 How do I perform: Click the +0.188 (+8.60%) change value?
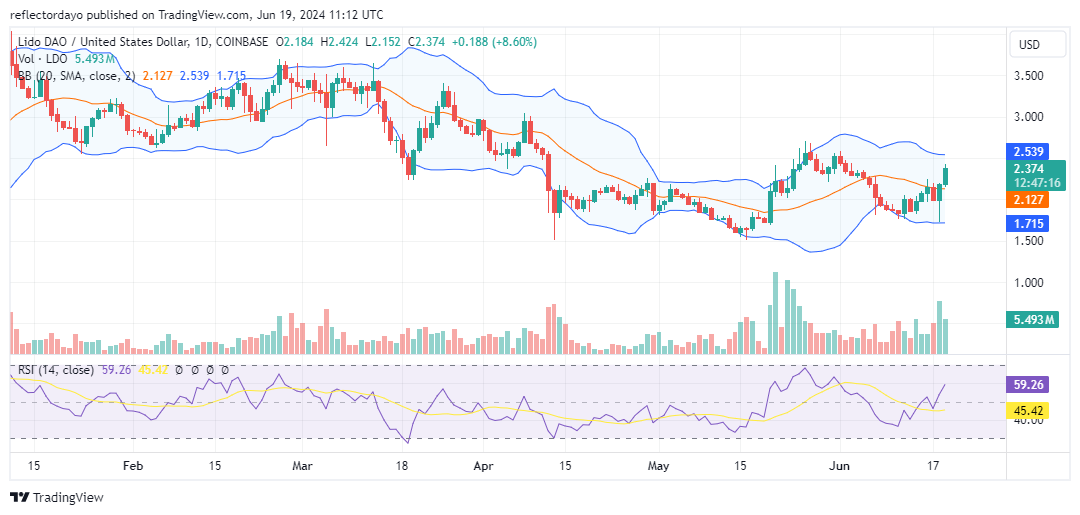click(x=494, y=42)
